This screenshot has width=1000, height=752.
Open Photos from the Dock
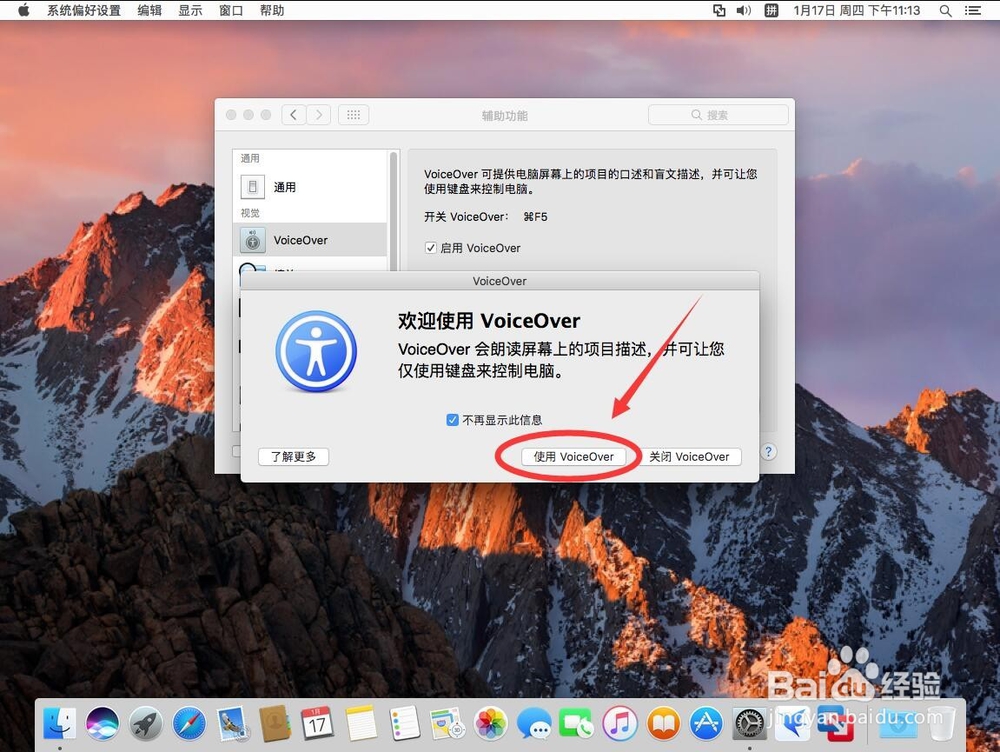pos(490,724)
